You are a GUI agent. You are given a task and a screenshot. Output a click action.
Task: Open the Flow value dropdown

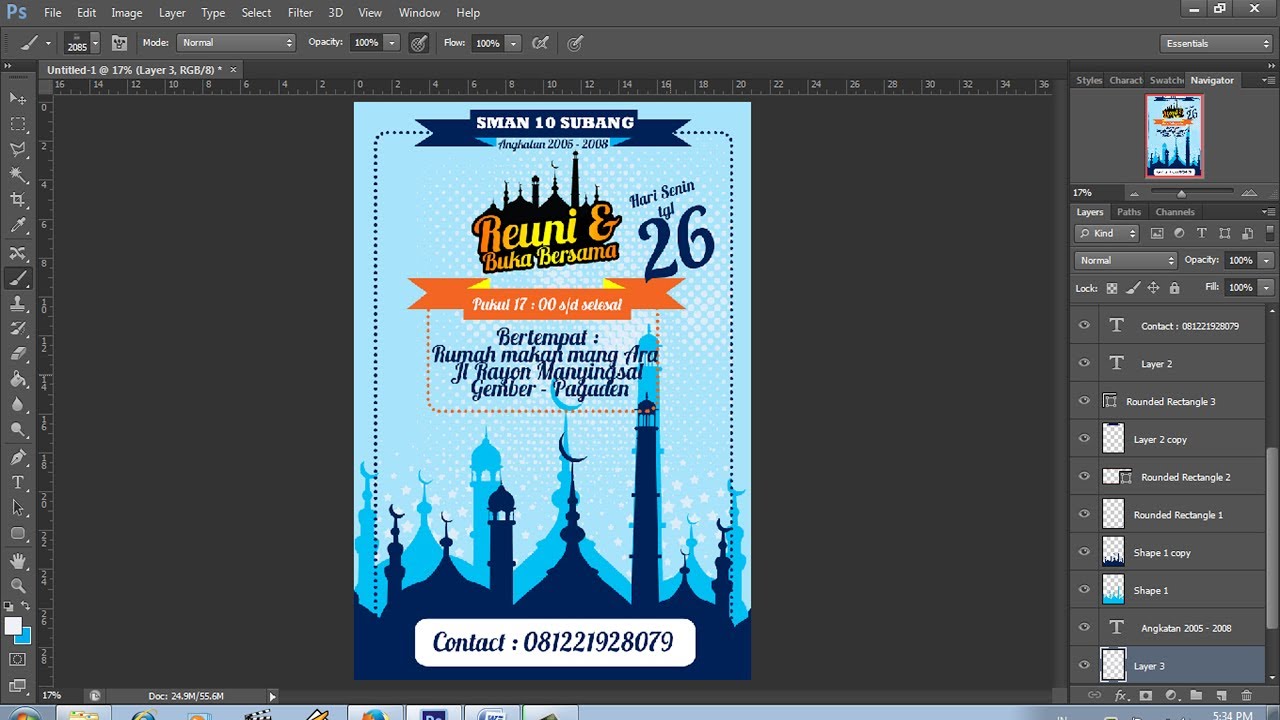coord(513,43)
